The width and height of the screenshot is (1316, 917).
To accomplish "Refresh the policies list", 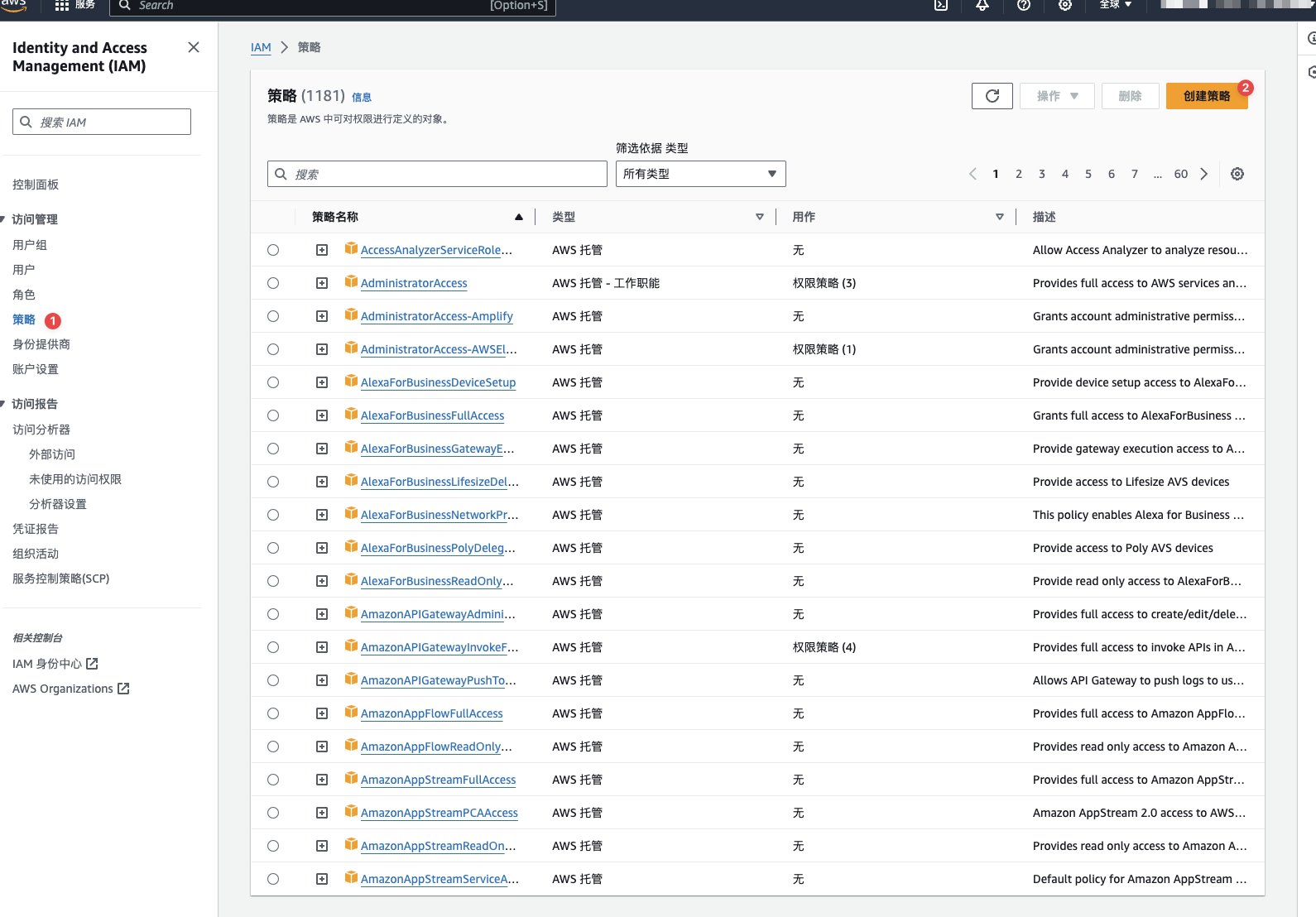I will point(992,96).
